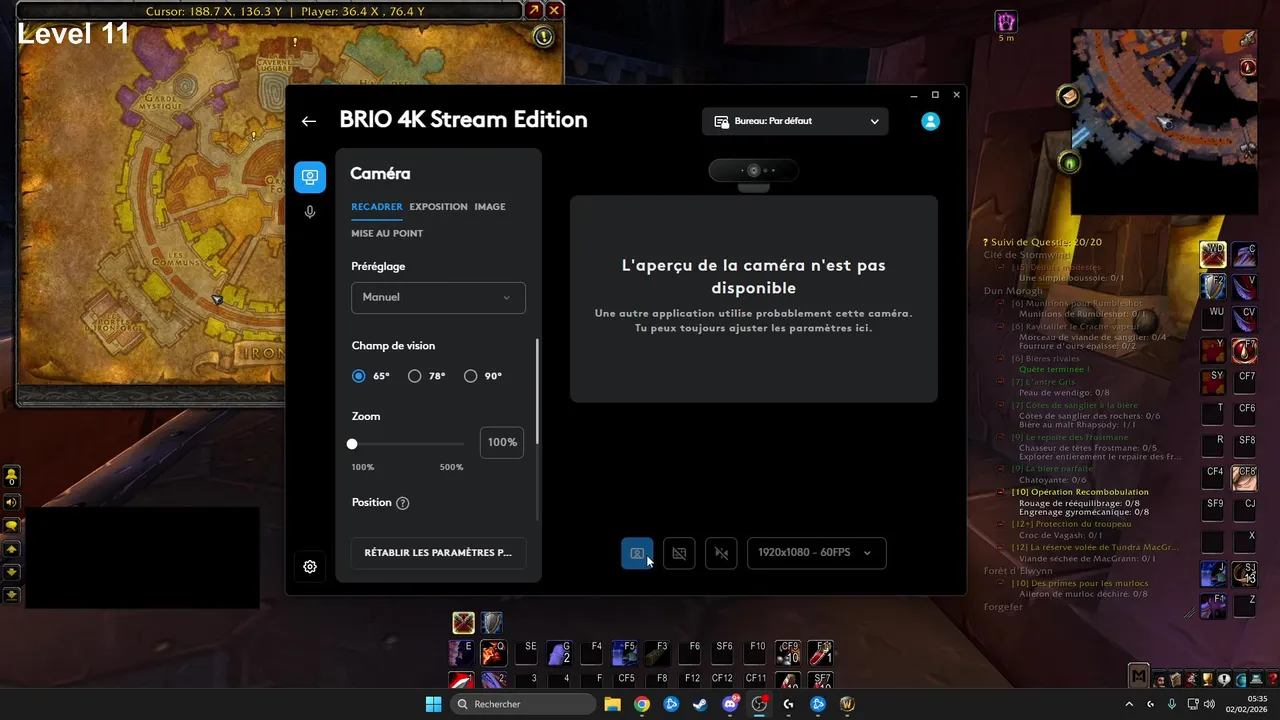Click the action bar slot keybound SJ

pos(1244,574)
